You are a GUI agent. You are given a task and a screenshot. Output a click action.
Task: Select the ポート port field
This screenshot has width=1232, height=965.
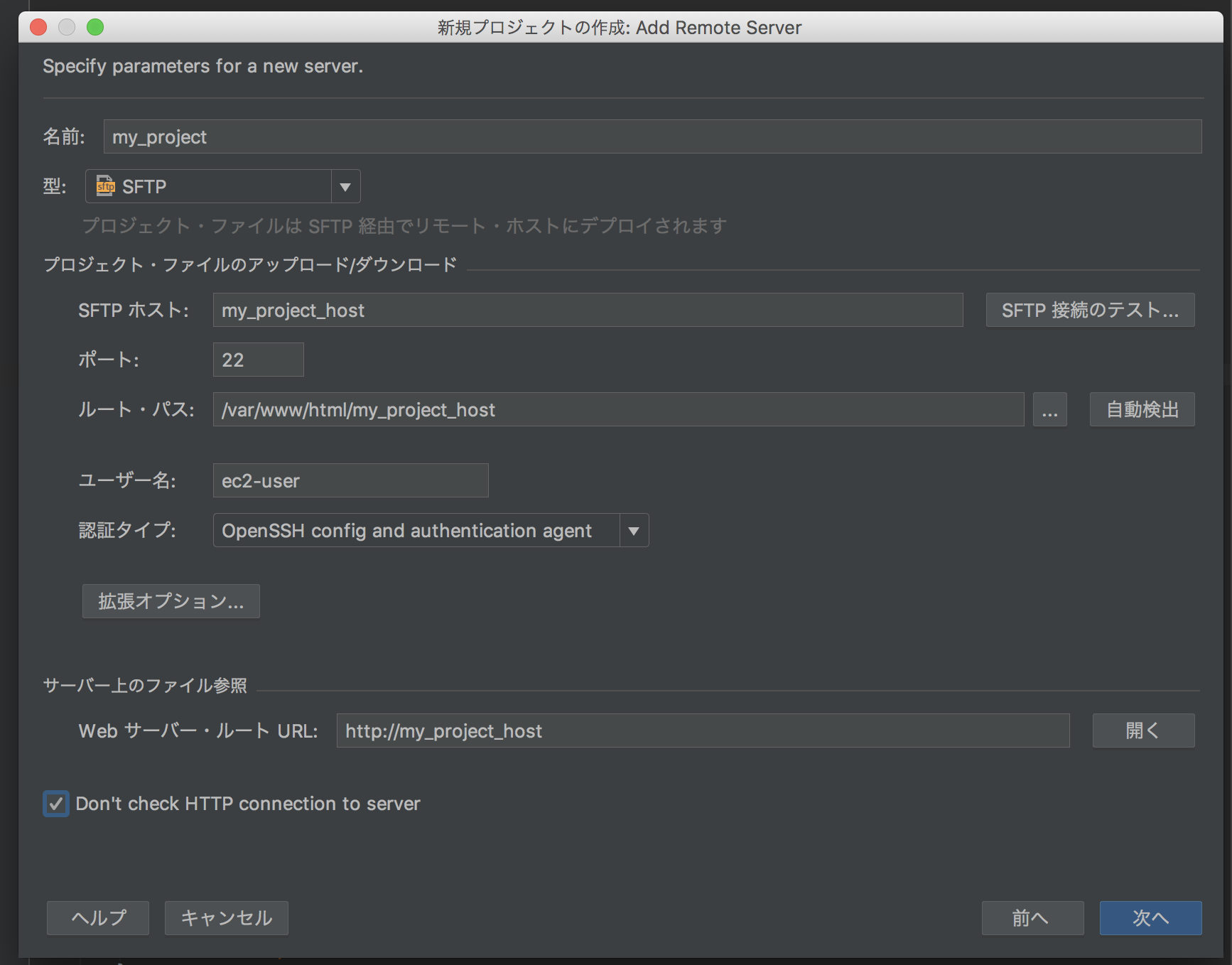[x=258, y=360]
